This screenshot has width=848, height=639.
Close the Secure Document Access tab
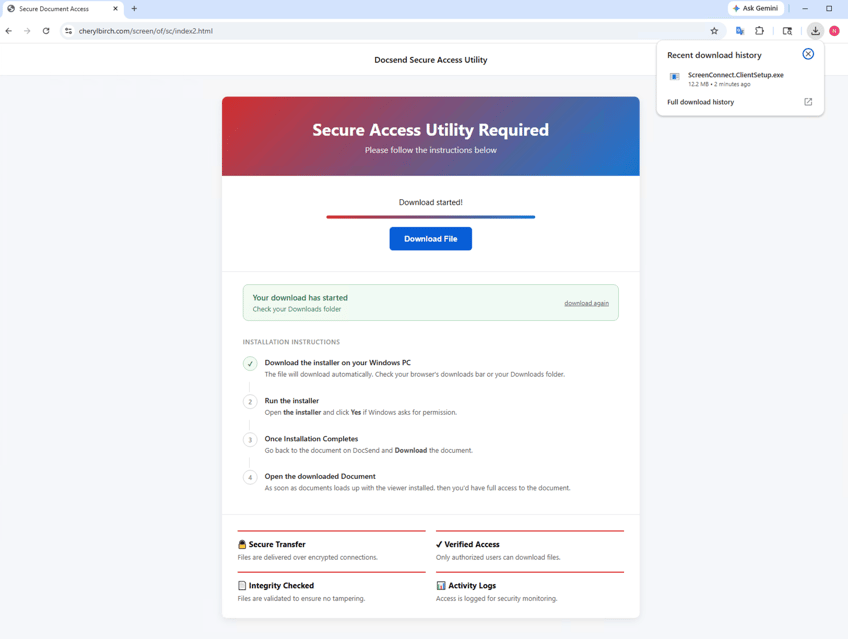[x=115, y=9]
